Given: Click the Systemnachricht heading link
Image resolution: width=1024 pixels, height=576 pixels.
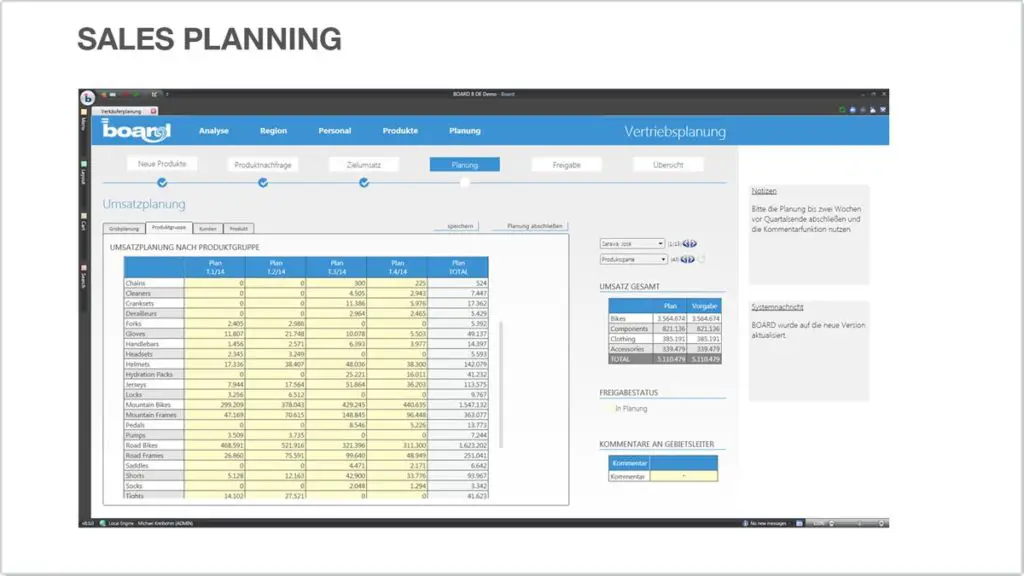Looking at the screenshot, I should pyautogui.click(x=777, y=307).
